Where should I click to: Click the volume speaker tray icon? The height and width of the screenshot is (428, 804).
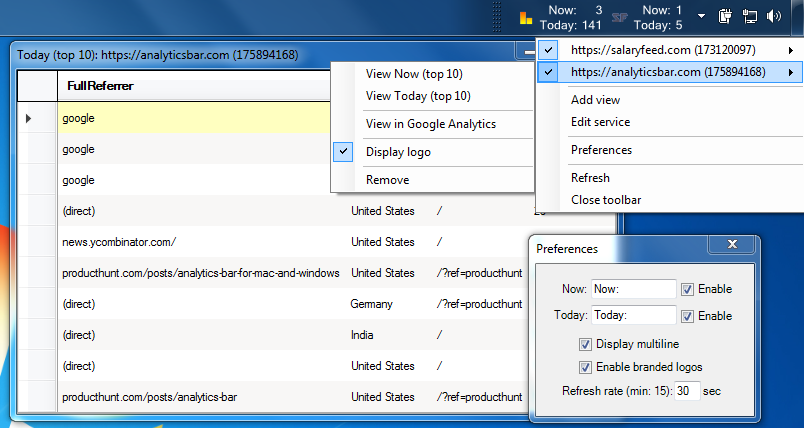[x=774, y=16]
